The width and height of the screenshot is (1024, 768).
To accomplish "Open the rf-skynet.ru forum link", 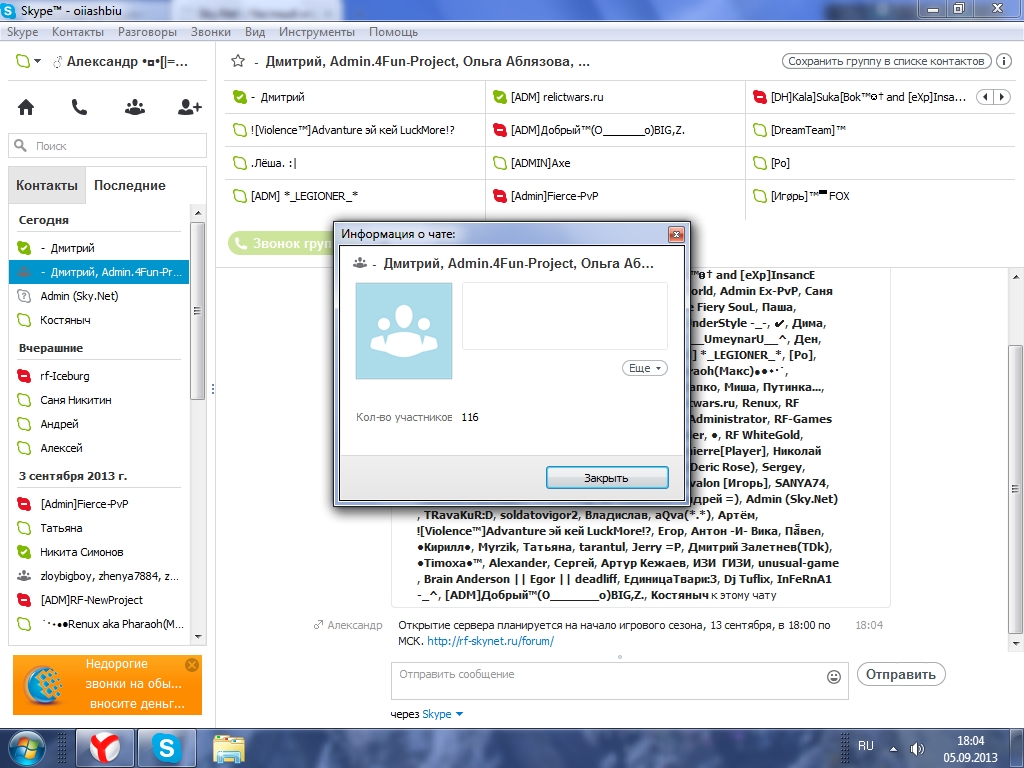I will (x=490, y=641).
